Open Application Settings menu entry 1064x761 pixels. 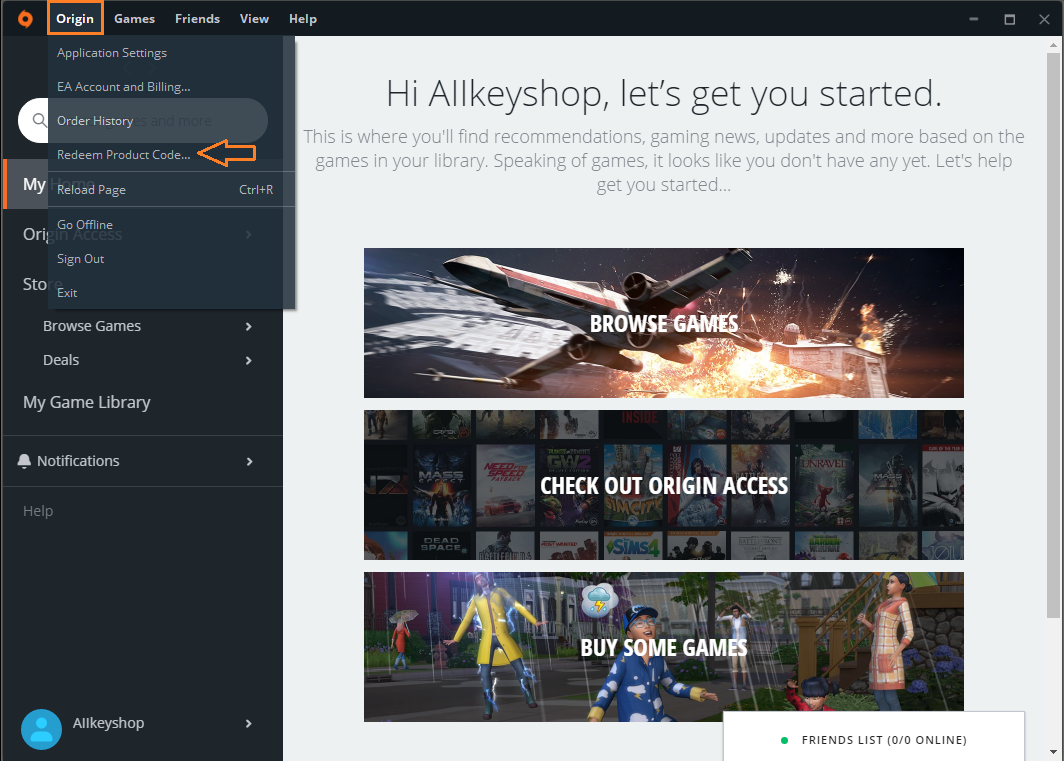point(112,53)
